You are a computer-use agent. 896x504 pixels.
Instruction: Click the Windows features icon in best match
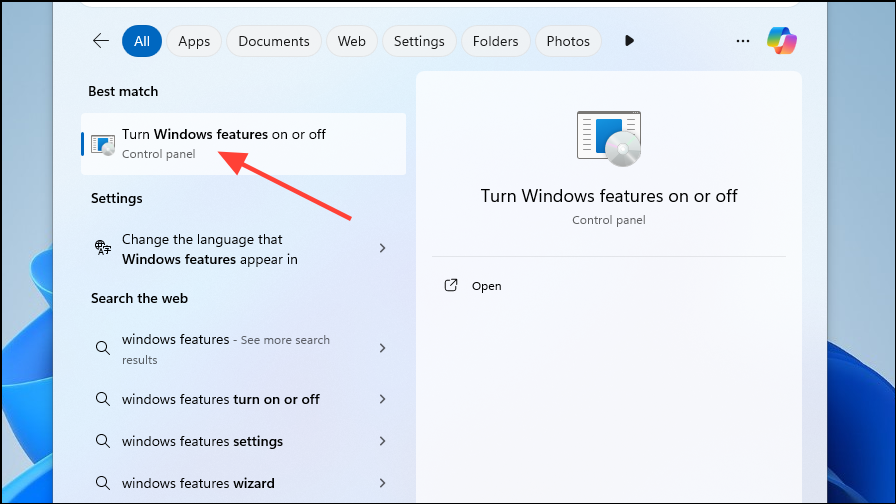tap(103, 145)
